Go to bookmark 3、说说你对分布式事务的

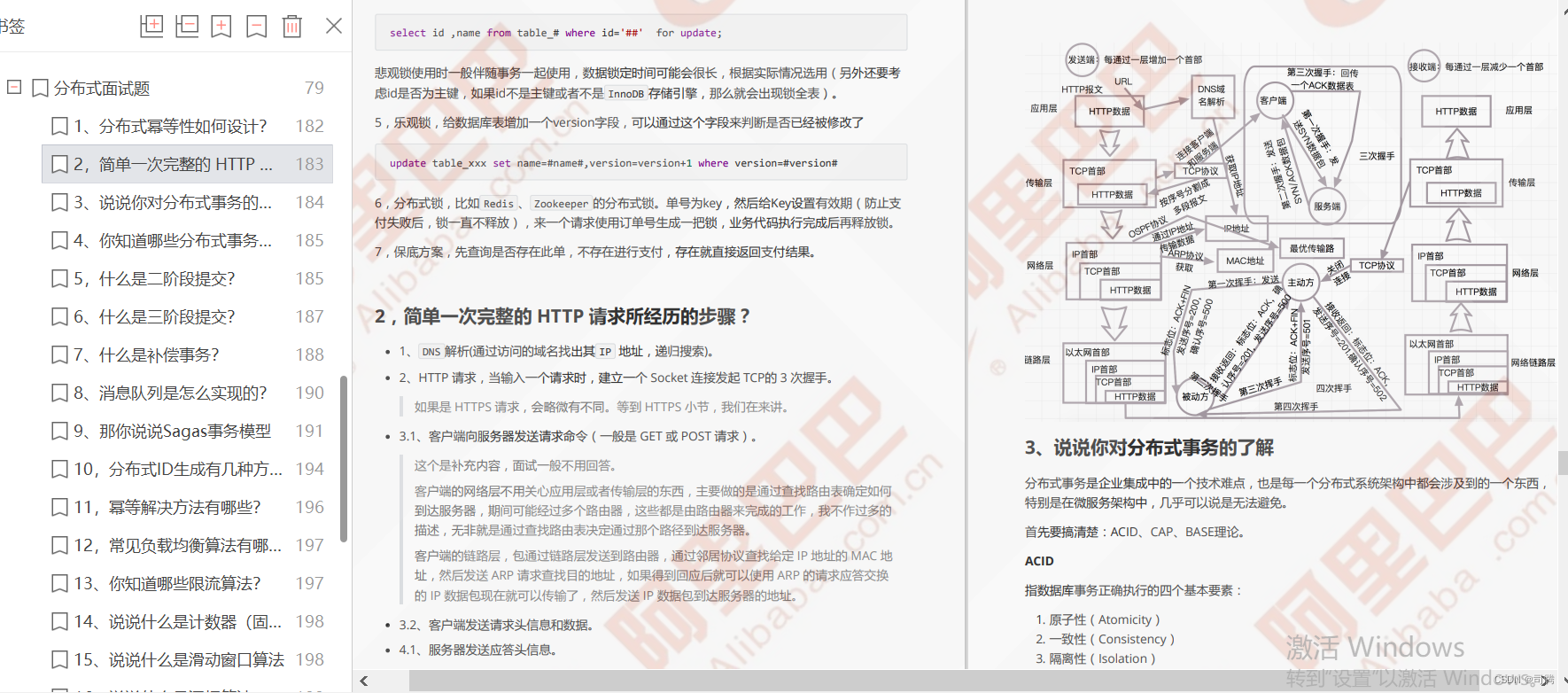173,202
